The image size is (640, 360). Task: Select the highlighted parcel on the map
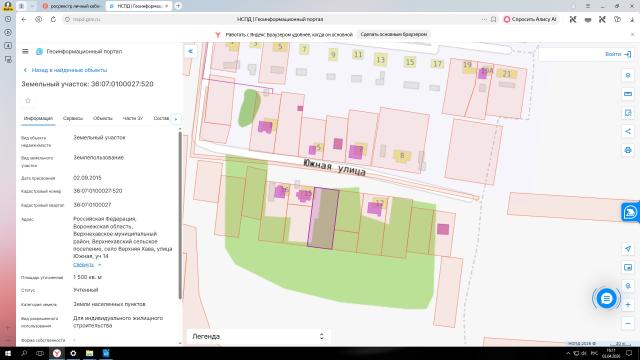pos(324,218)
